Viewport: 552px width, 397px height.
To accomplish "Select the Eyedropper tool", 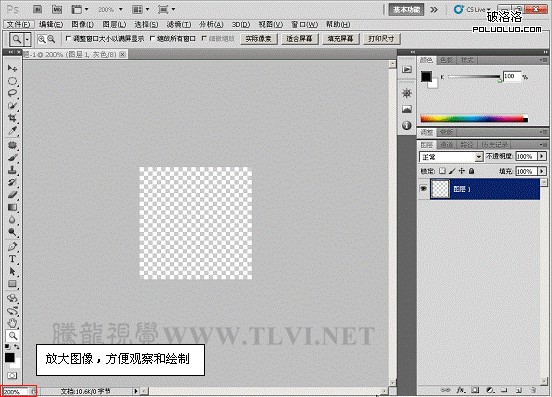I will 12,131.
